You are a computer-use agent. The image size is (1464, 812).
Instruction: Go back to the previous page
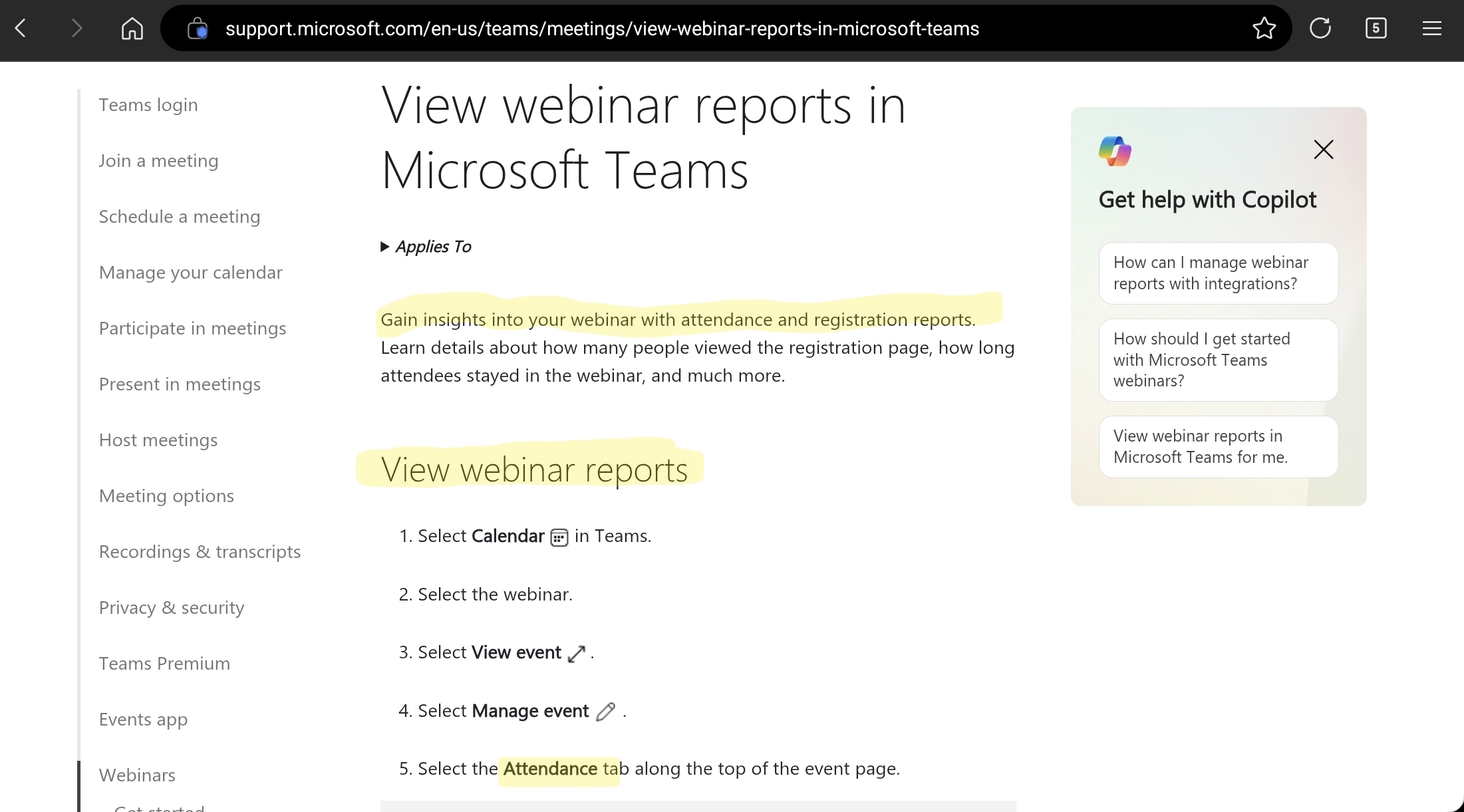pos(21,29)
